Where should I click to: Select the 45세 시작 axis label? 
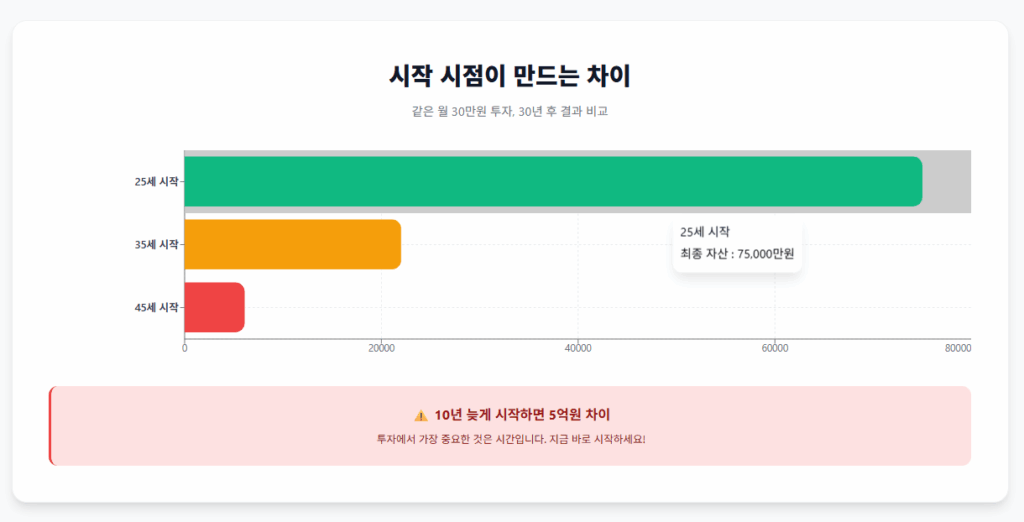(156, 307)
